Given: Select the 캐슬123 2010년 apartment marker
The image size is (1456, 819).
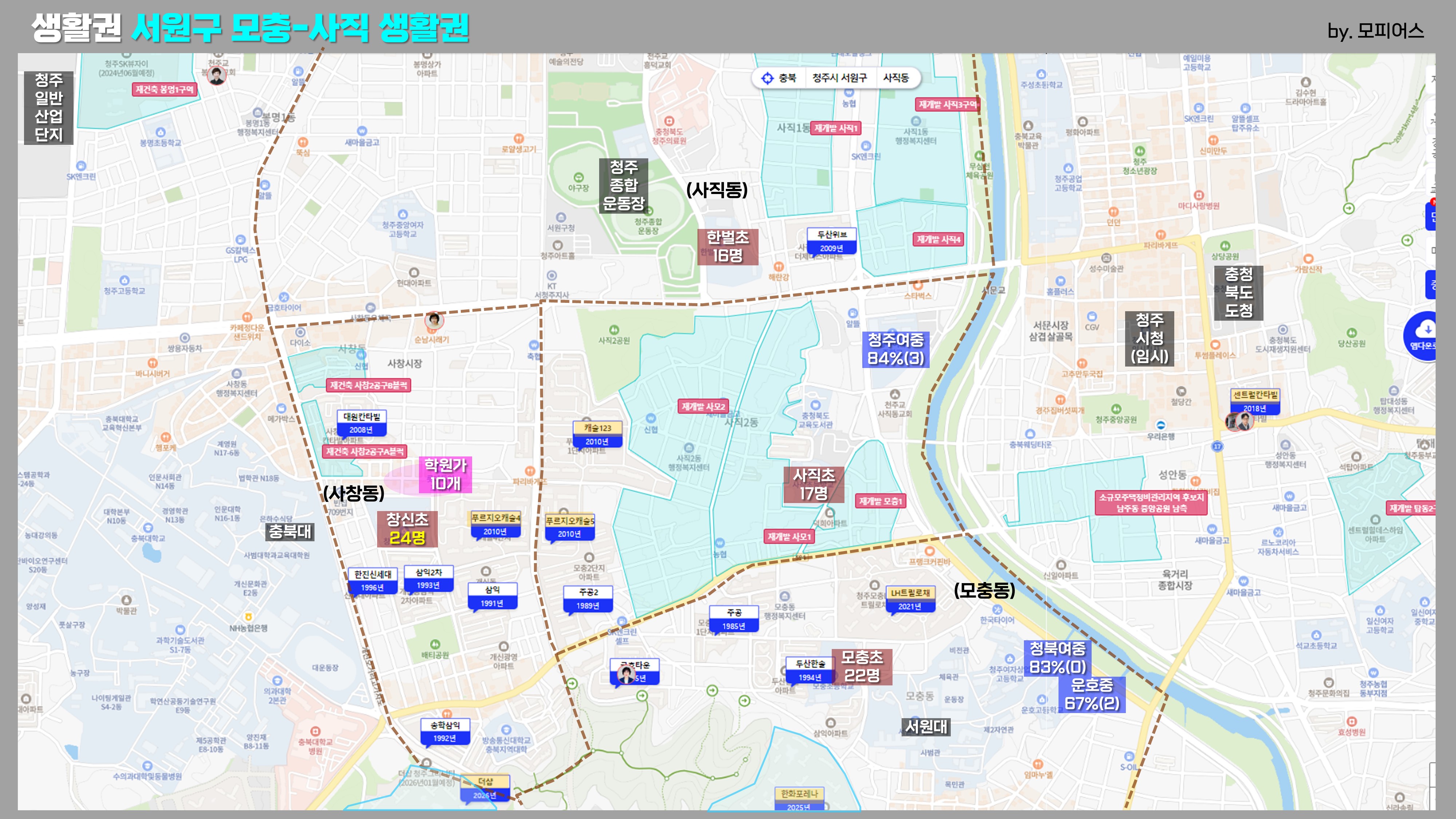Looking at the screenshot, I should (597, 434).
